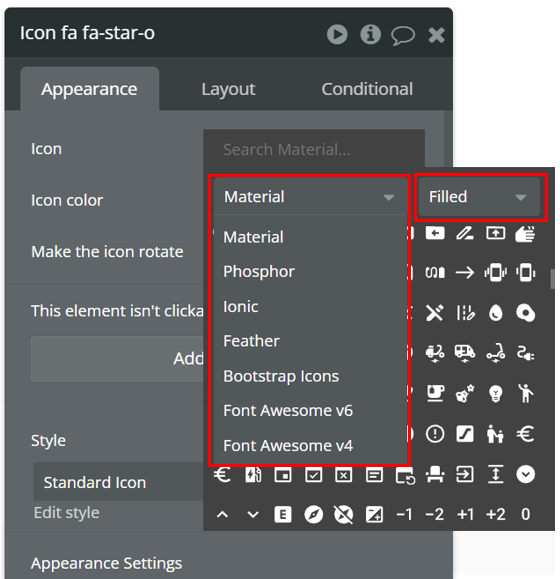
Task: Pick the pencil drive-file-rename icon
Action: [x=465, y=233]
